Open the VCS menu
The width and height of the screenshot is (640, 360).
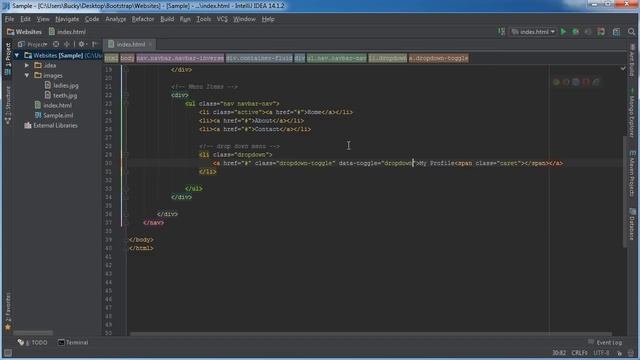222,19
